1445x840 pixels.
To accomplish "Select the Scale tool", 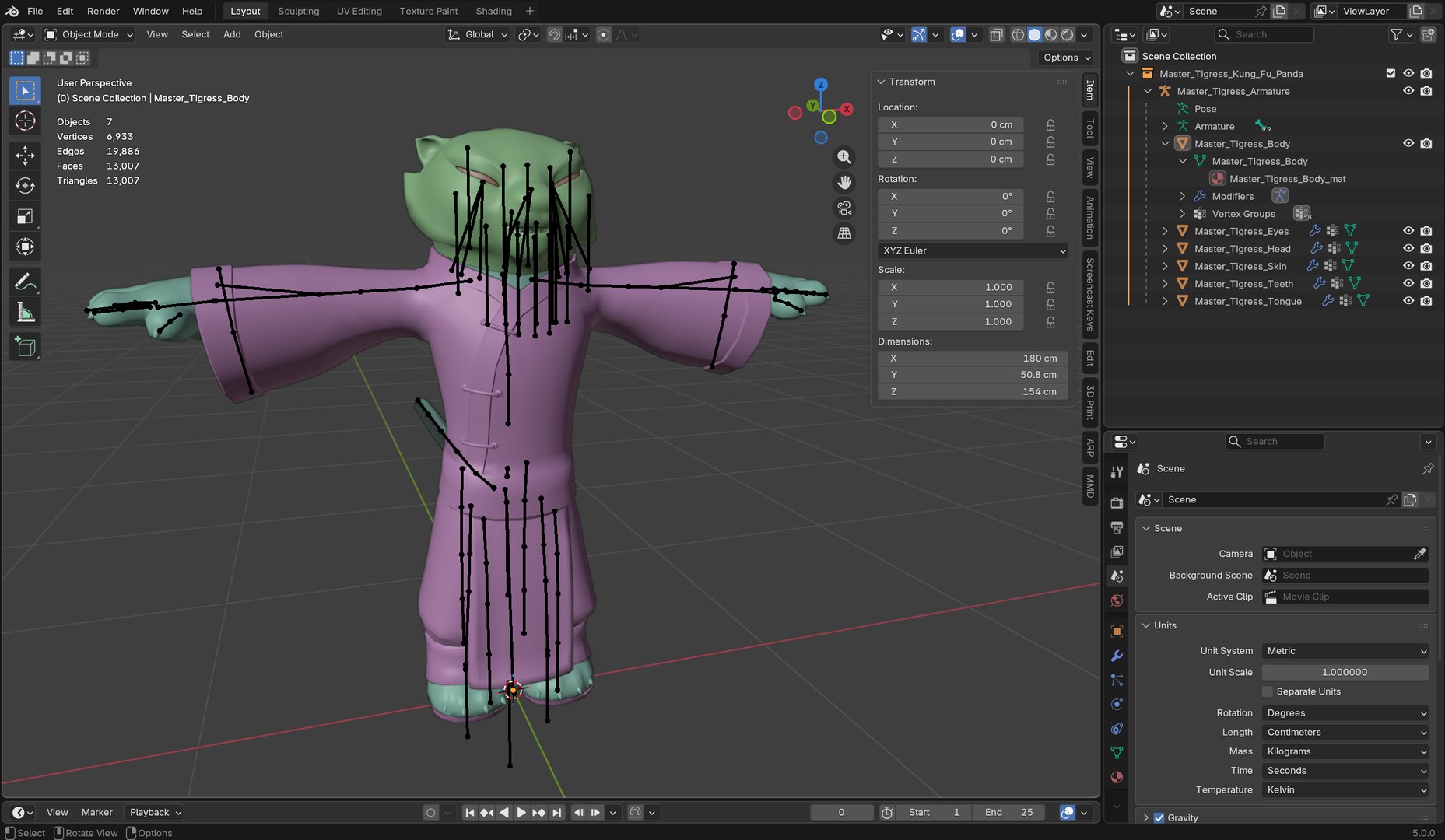I will [x=25, y=216].
